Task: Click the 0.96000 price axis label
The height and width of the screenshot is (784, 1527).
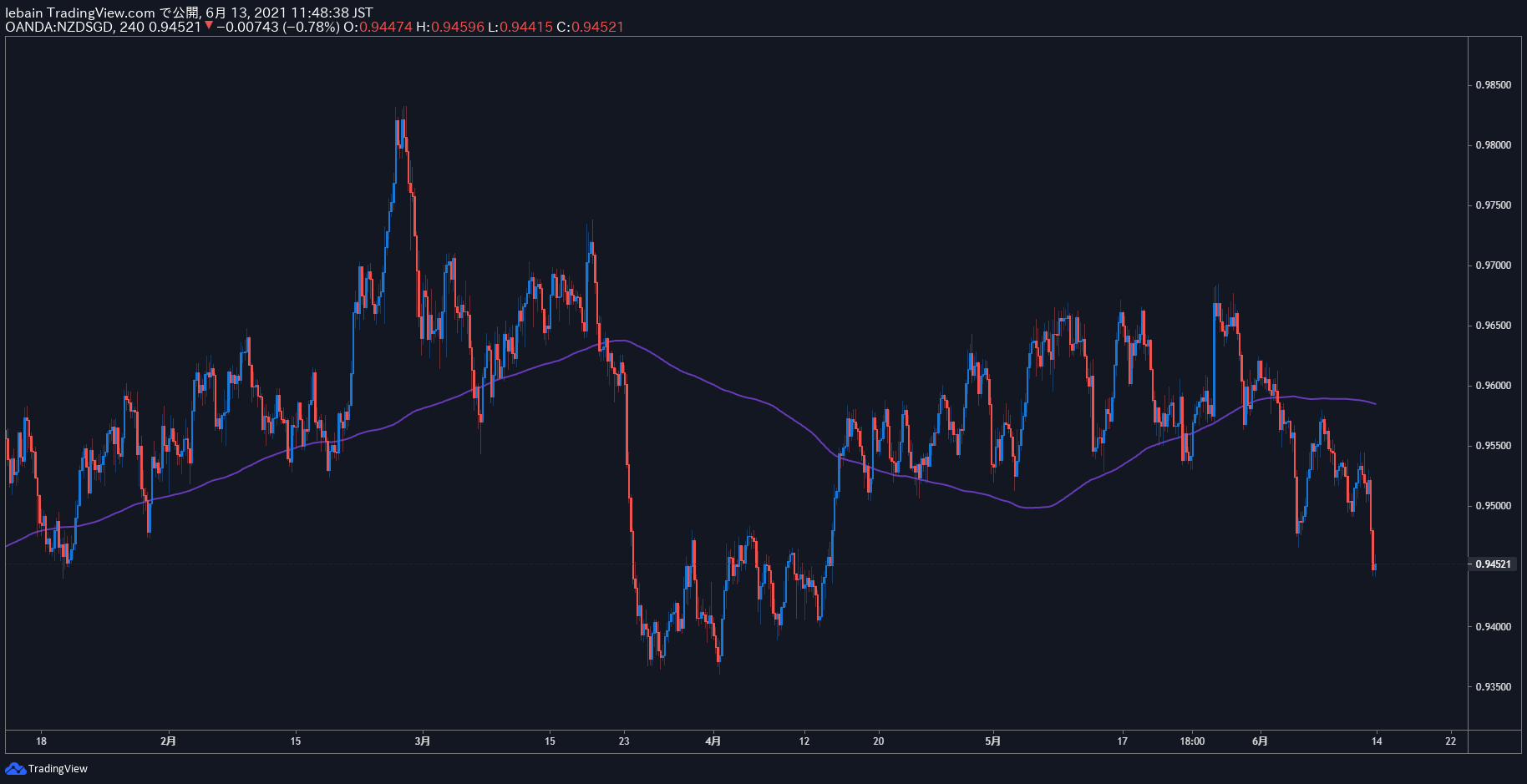Action: pyautogui.click(x=1493, y=386)
